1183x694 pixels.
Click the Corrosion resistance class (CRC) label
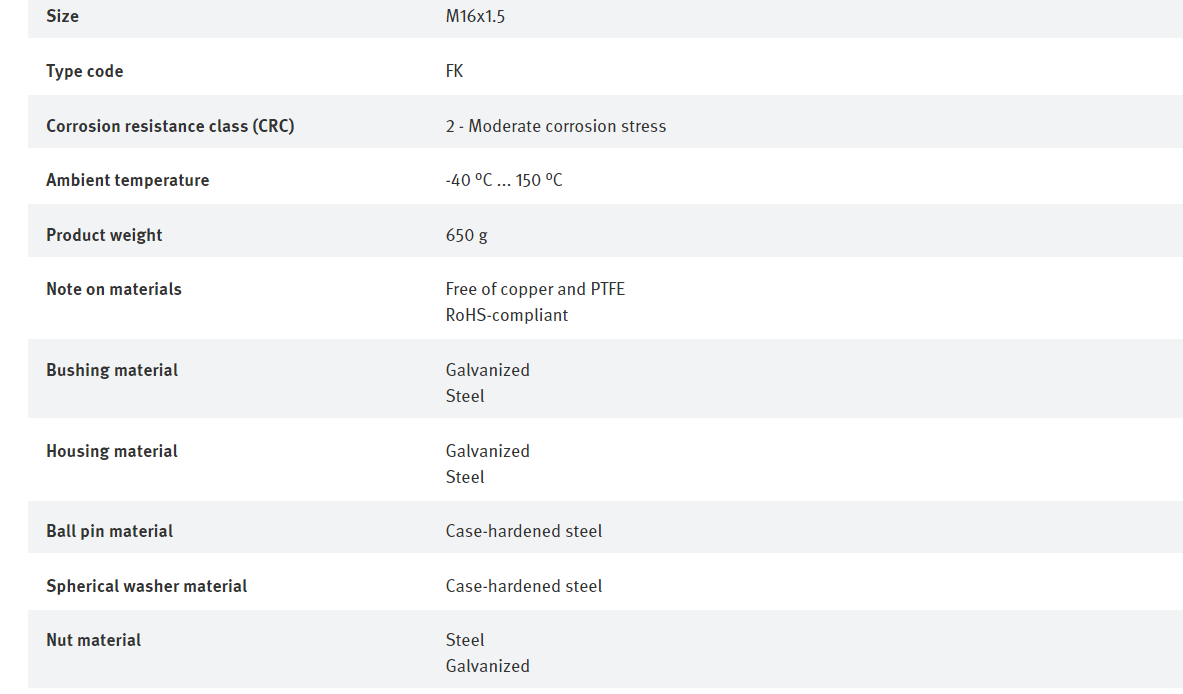coord(170,126)
